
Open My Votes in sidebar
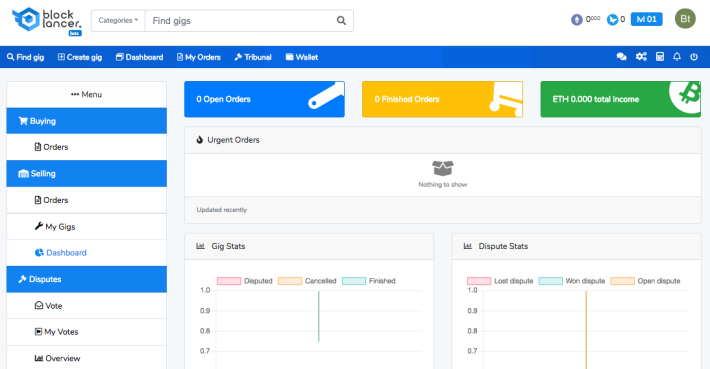click(x=86, y=332)
